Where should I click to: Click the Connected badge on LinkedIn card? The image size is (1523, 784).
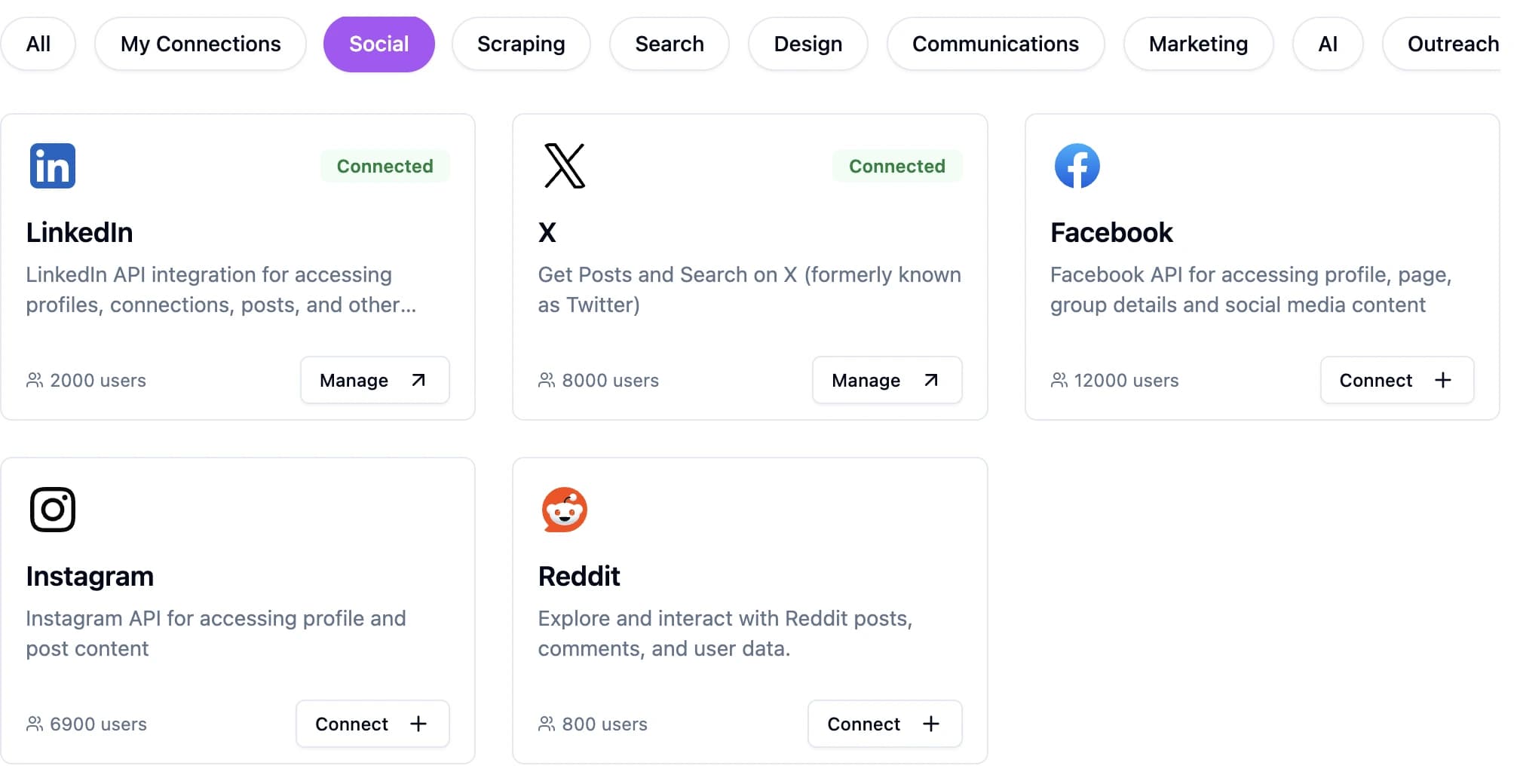(385, 166)
